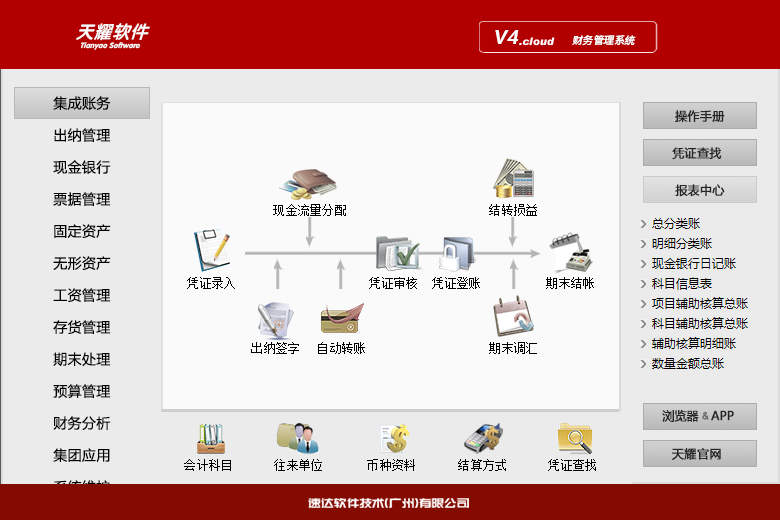Click the chevron beside 科目信息表
780x520 pixels.
[643, 284]
